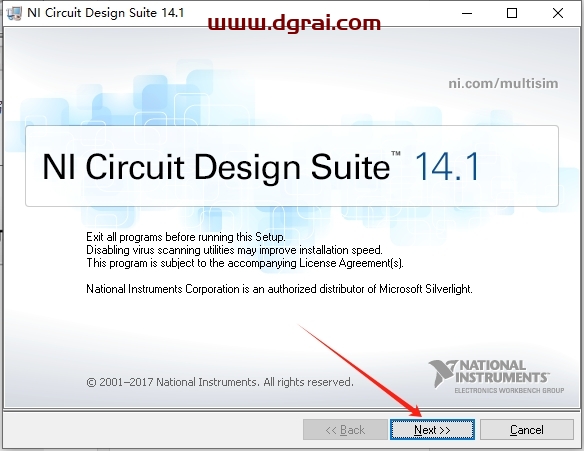584x451 pixels.
Task: Click the "Disabling virus scanning utilities" line
Action: (234, 250)
